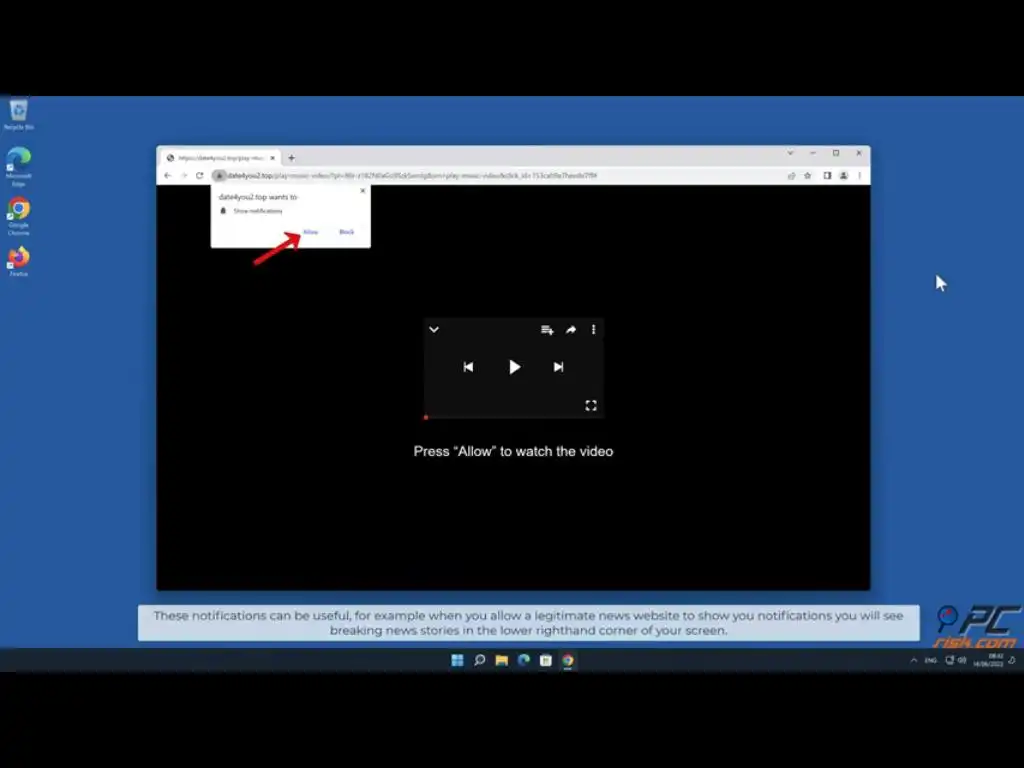Open Chrome profile menu

pyautogui.click(x=844, y=176)
